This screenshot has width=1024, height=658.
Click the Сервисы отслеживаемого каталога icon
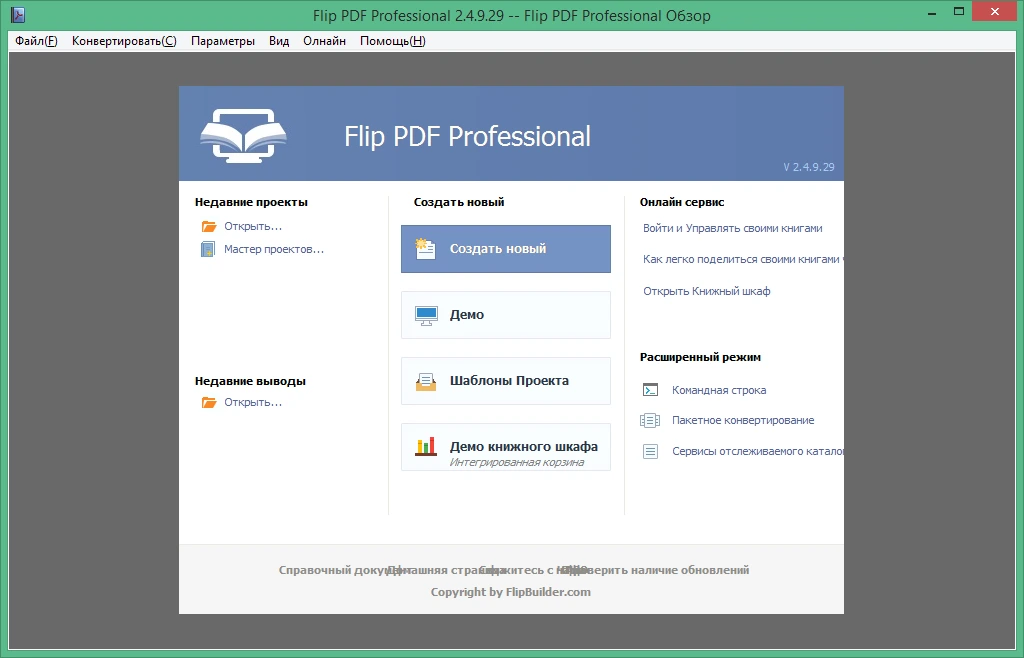click(x=650, y=451)
